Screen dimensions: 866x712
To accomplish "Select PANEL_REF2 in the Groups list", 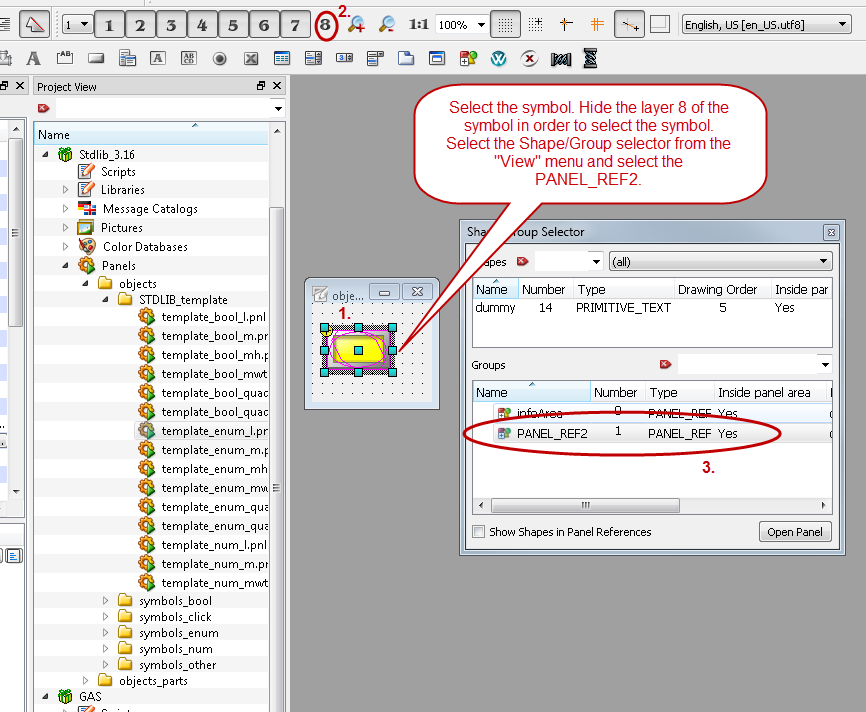I will (x=552, y=433).
